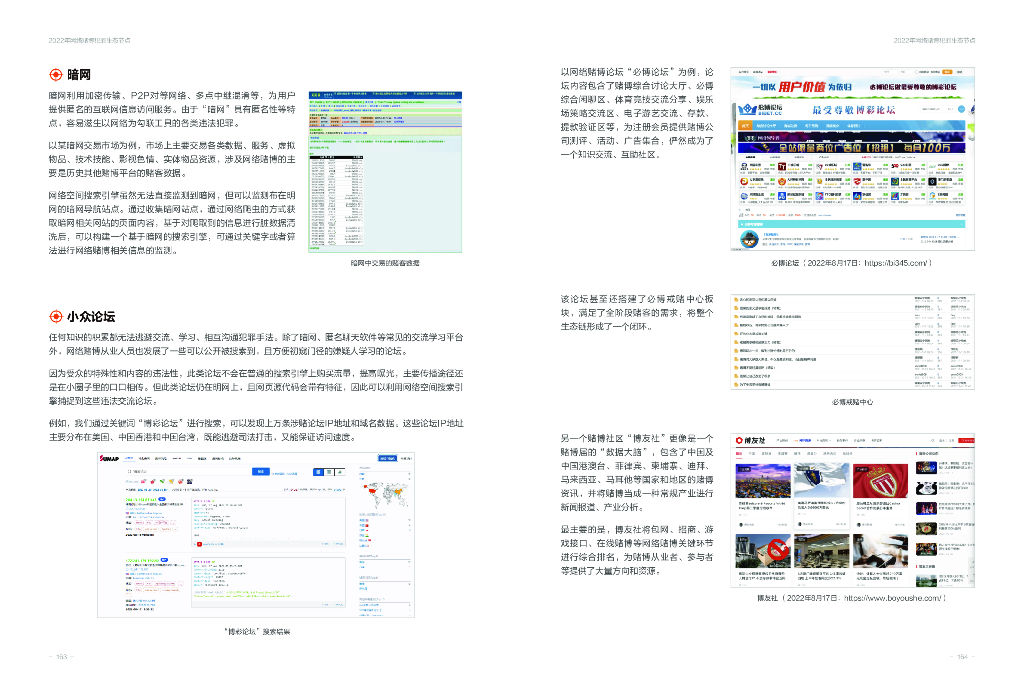The image size is (1024, 695).
Task: Open the 必博戒赌中心 thread list screenshot
Action: click(x=852, y=342)
